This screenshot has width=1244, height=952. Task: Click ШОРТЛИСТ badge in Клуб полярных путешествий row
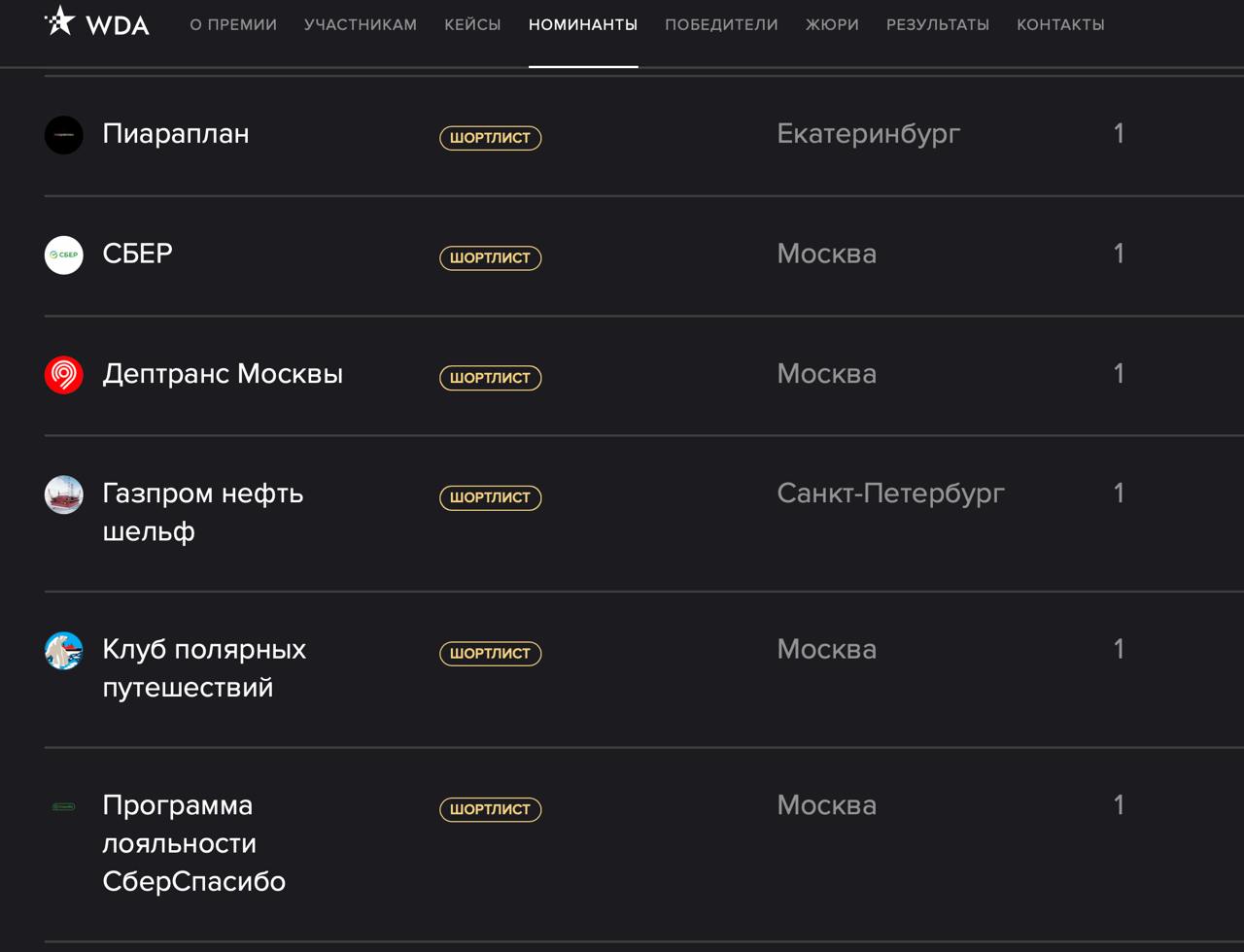pyautogui.click(x=491, y=654)
